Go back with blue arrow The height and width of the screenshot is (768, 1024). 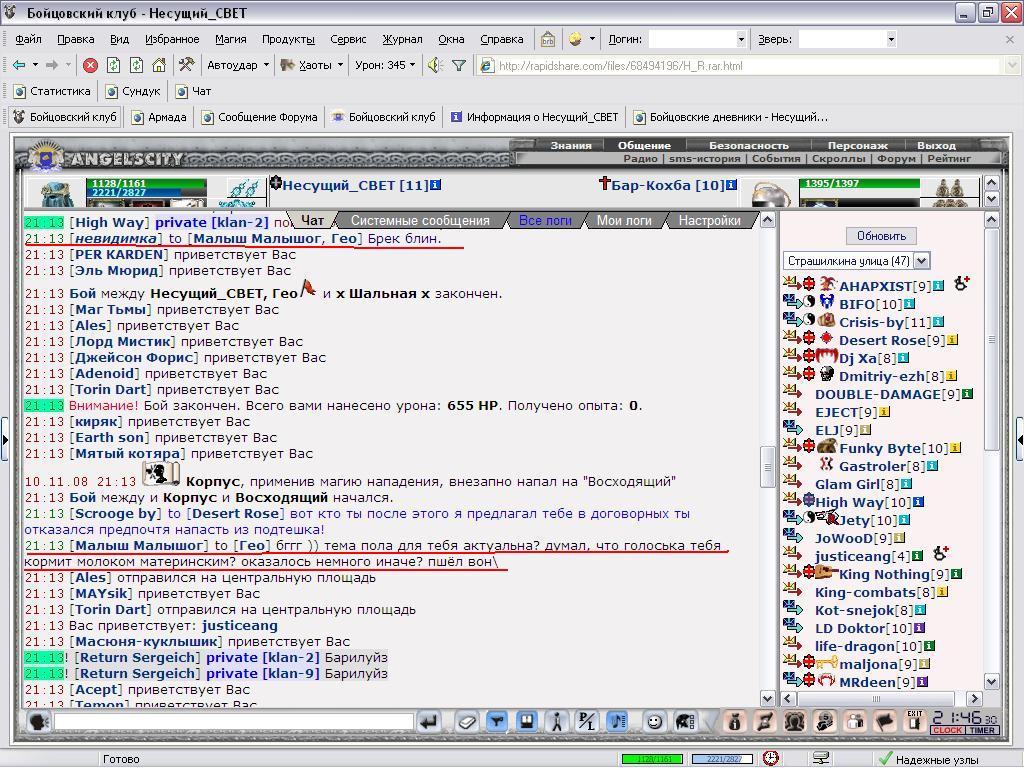pyautogui.click(x=19, y=65)
